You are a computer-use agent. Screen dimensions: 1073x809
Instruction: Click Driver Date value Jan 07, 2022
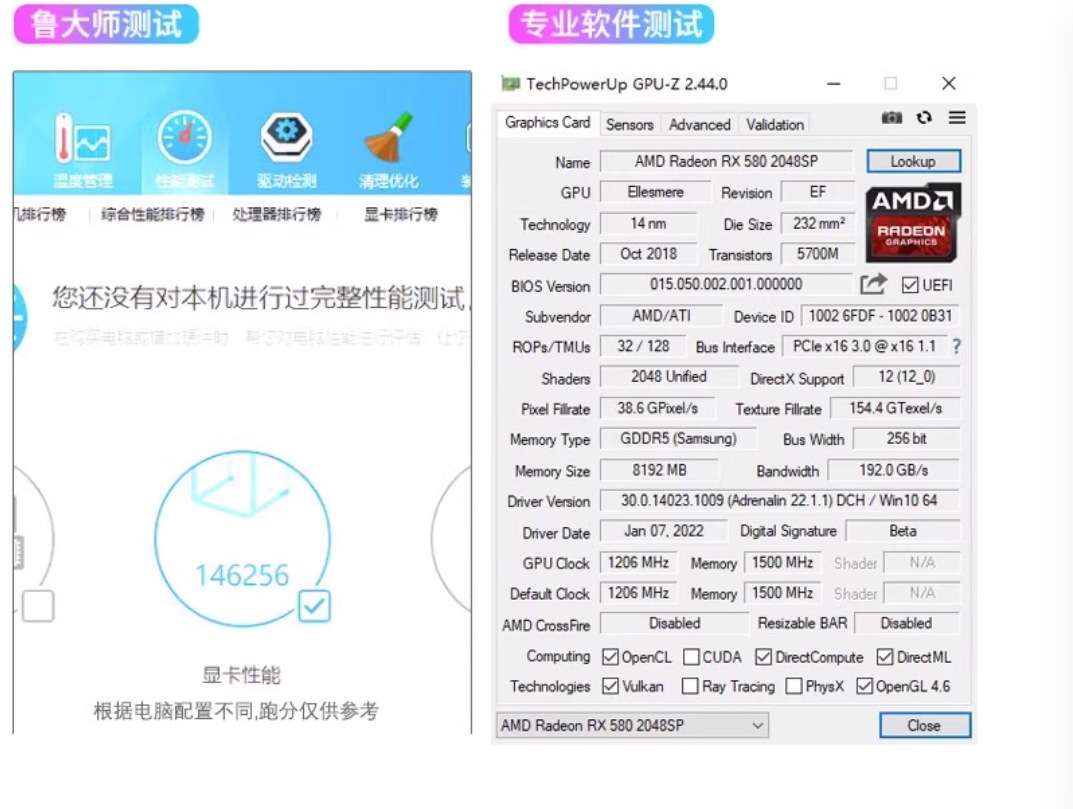(664, 531)
